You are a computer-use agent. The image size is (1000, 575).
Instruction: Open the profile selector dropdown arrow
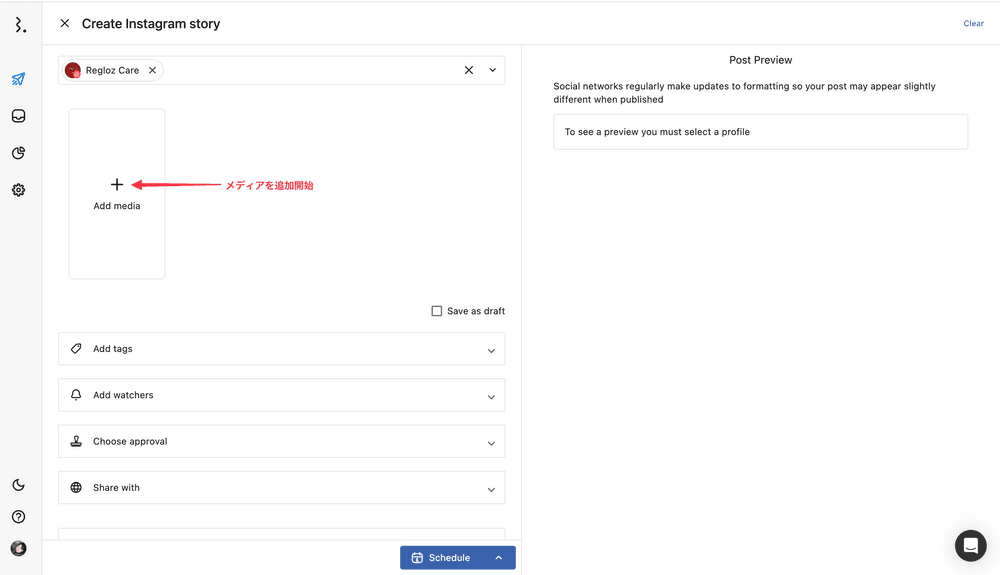tap(492, 70)
